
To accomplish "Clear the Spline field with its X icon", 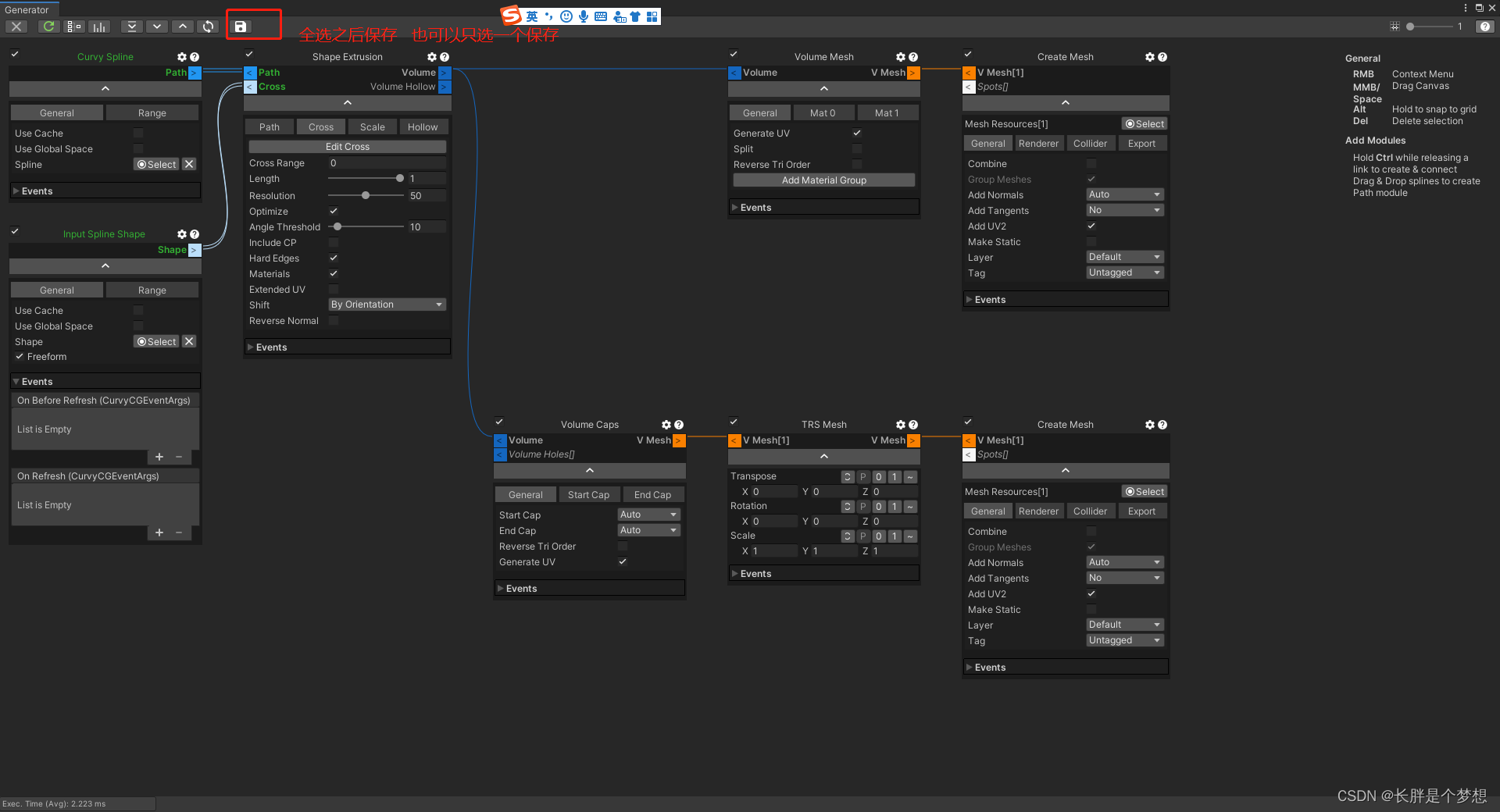I will pyautogui.click(x=189, y=164).
